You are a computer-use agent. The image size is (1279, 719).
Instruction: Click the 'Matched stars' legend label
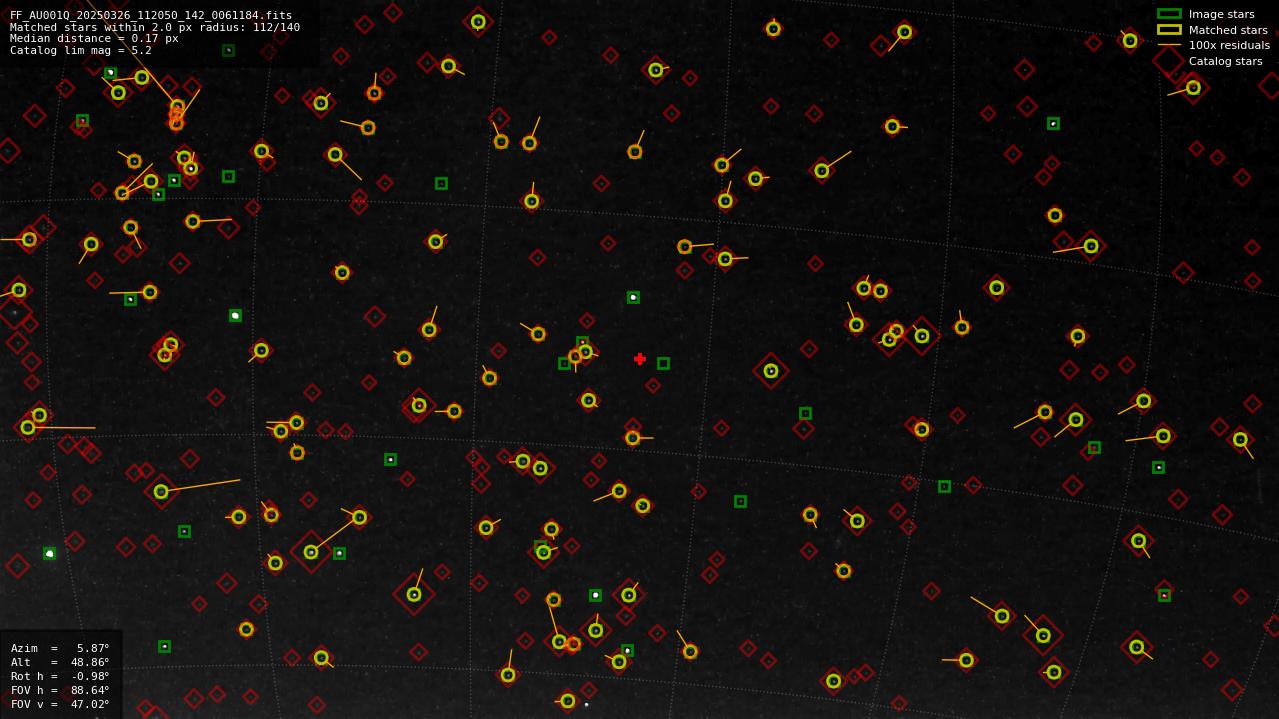point(1228,30)
